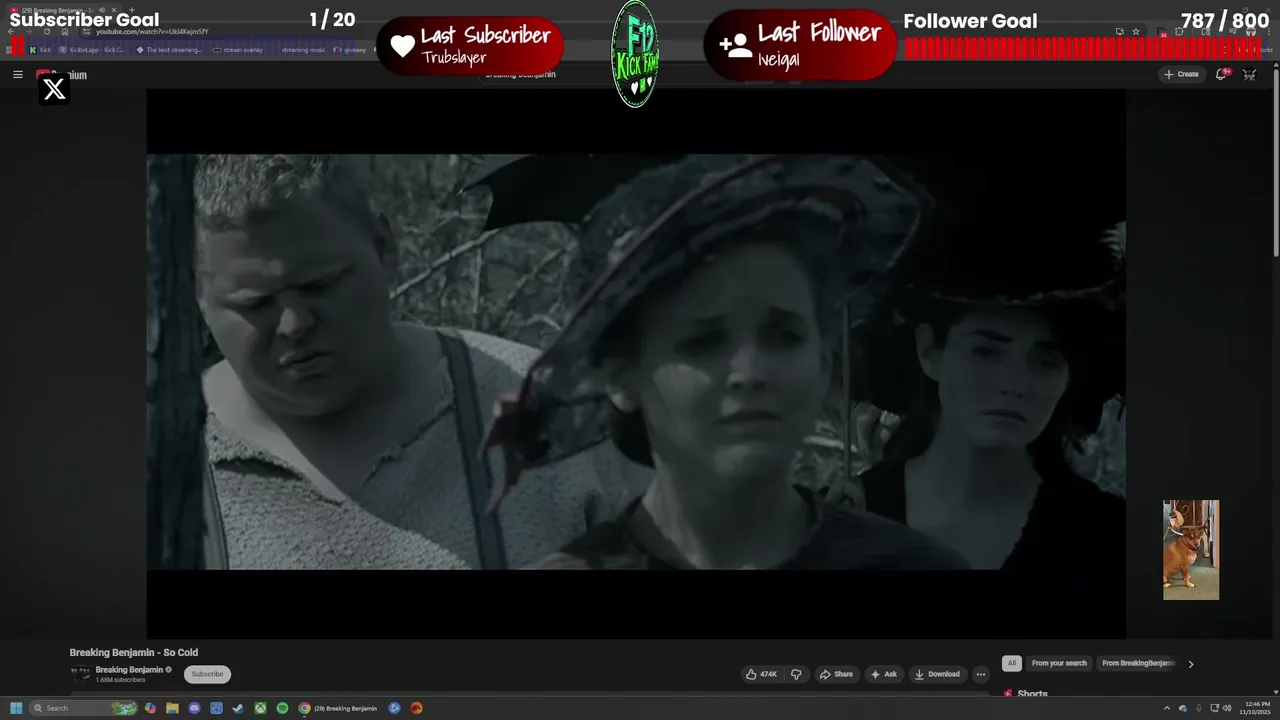Open the more actions three-dot menu
Viewport: 1280px width, 720px height.
coord(980,674)
